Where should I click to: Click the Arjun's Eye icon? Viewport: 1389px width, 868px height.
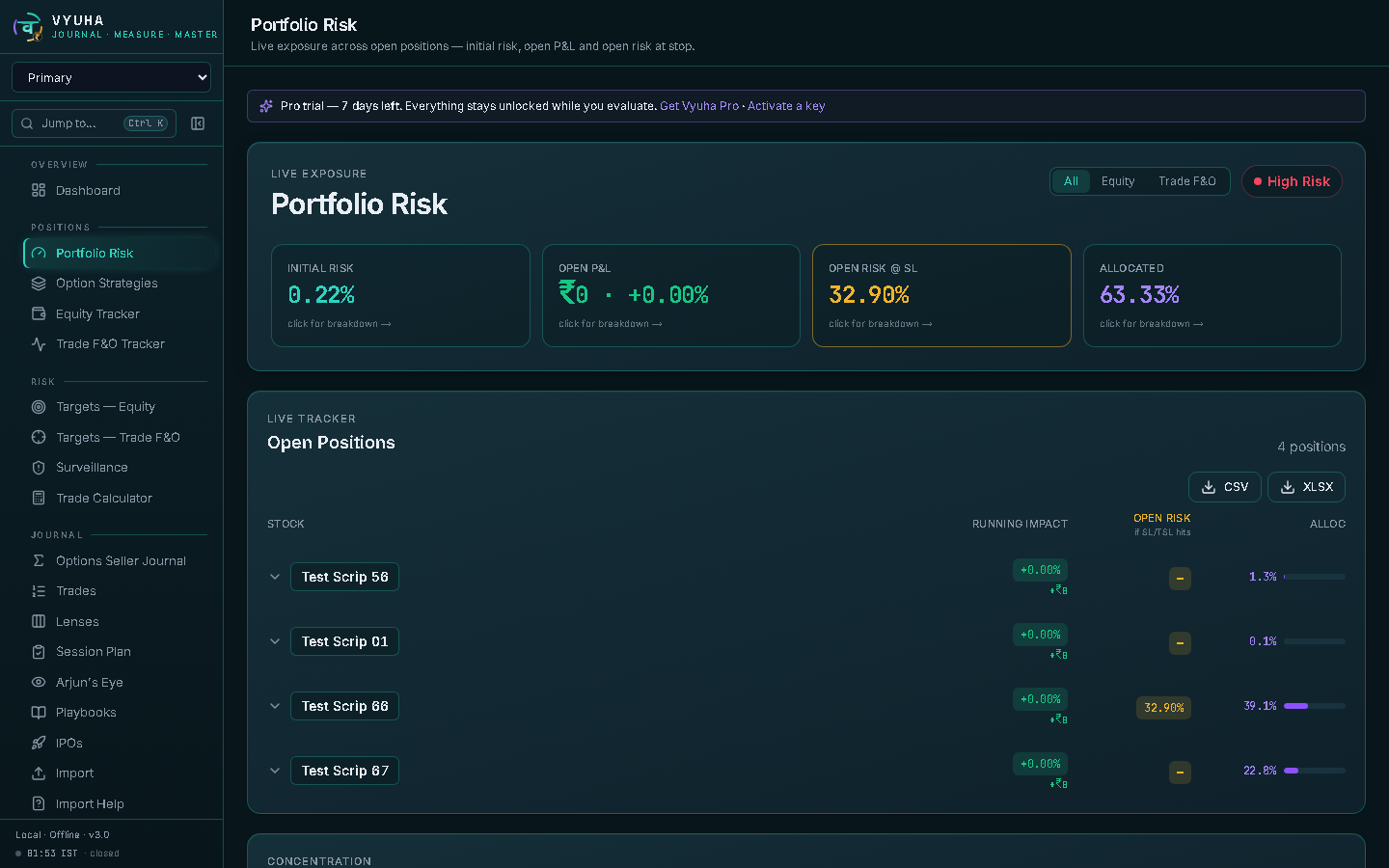pyautogui.click(x=39, y=682)
